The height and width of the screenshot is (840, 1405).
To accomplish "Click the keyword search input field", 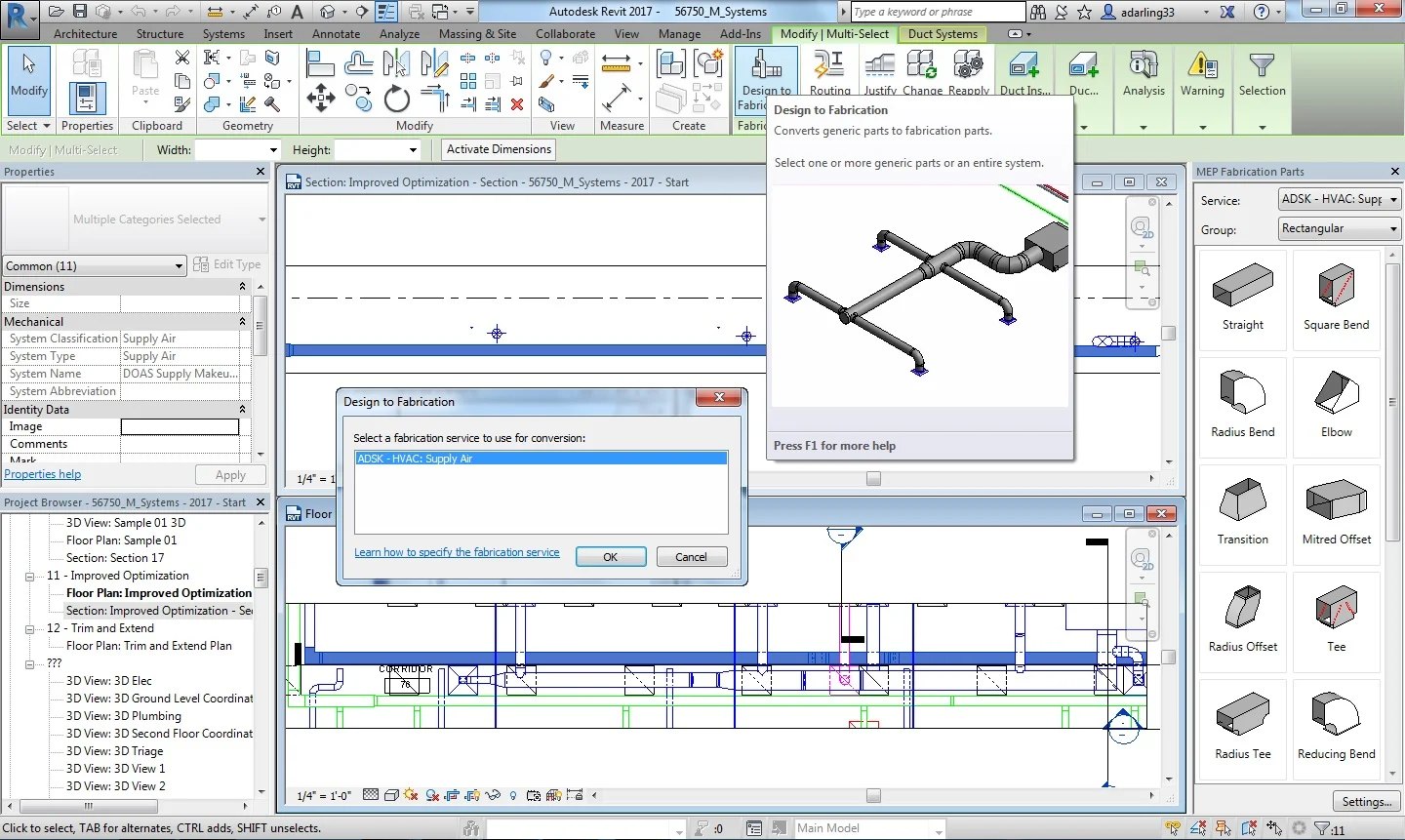I will coord(938,12).
